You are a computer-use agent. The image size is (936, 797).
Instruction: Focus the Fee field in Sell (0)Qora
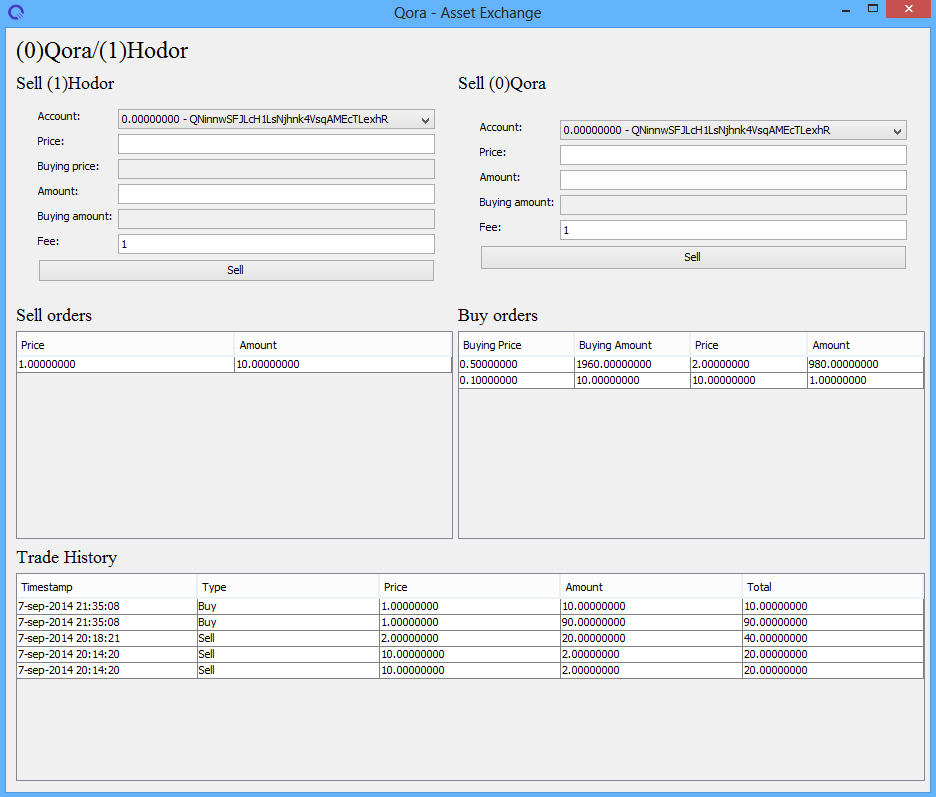(733, 230)
